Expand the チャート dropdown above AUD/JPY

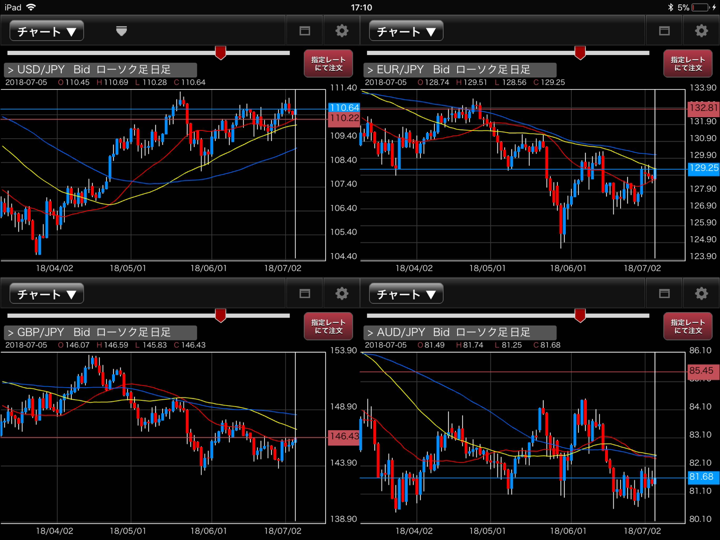pos(406,294)
